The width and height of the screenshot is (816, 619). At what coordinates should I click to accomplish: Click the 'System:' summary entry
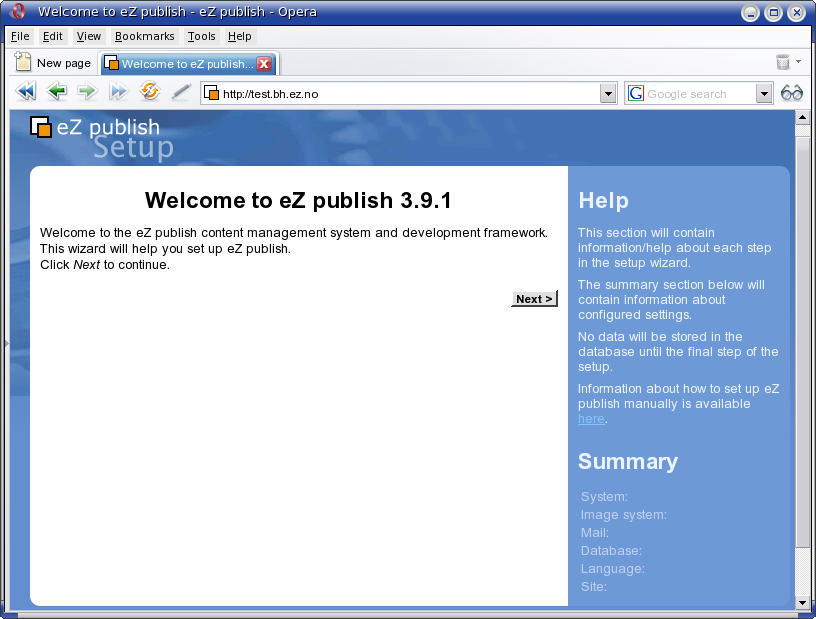click(x=604, y=497)
